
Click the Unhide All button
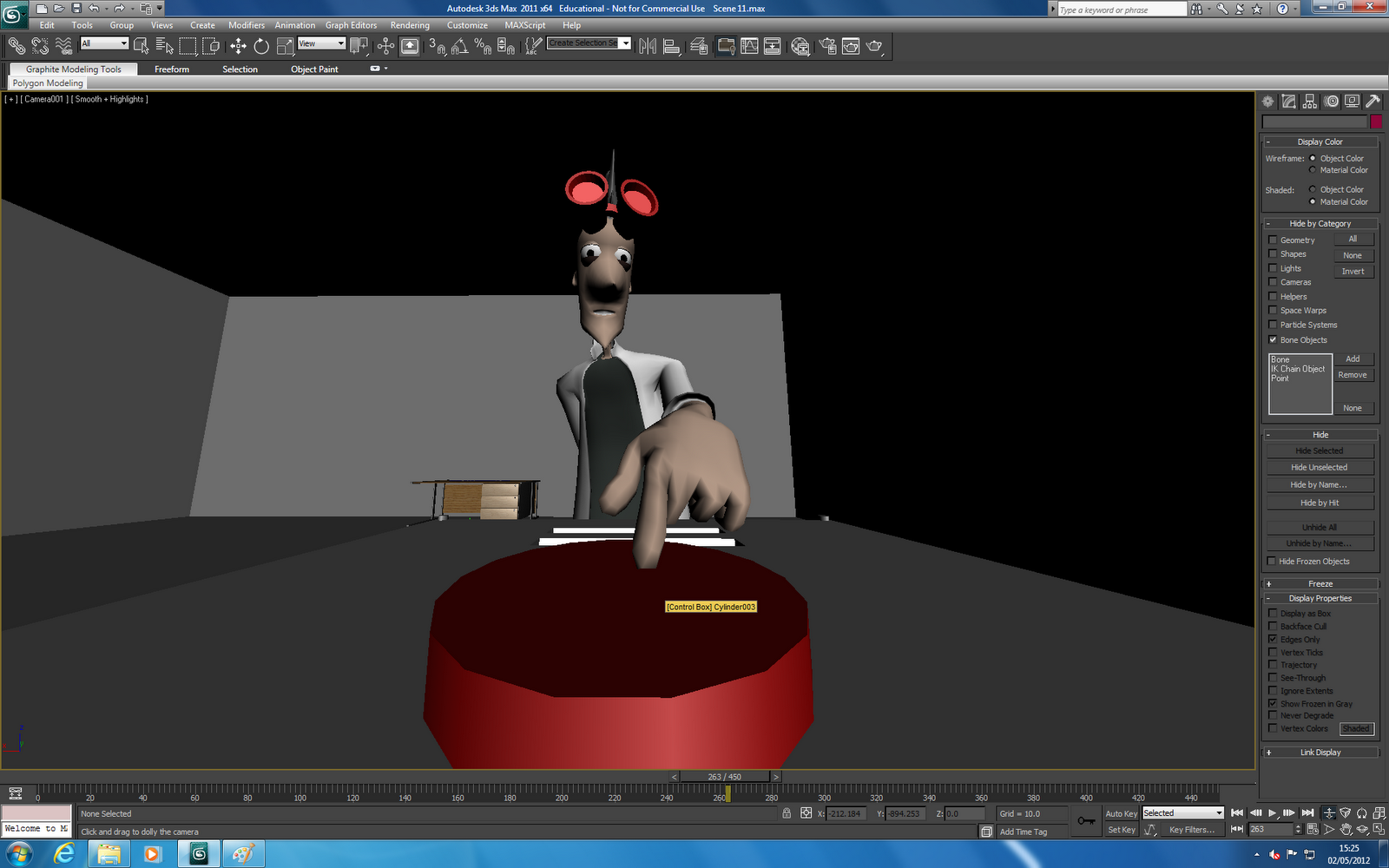point(1320,527)
